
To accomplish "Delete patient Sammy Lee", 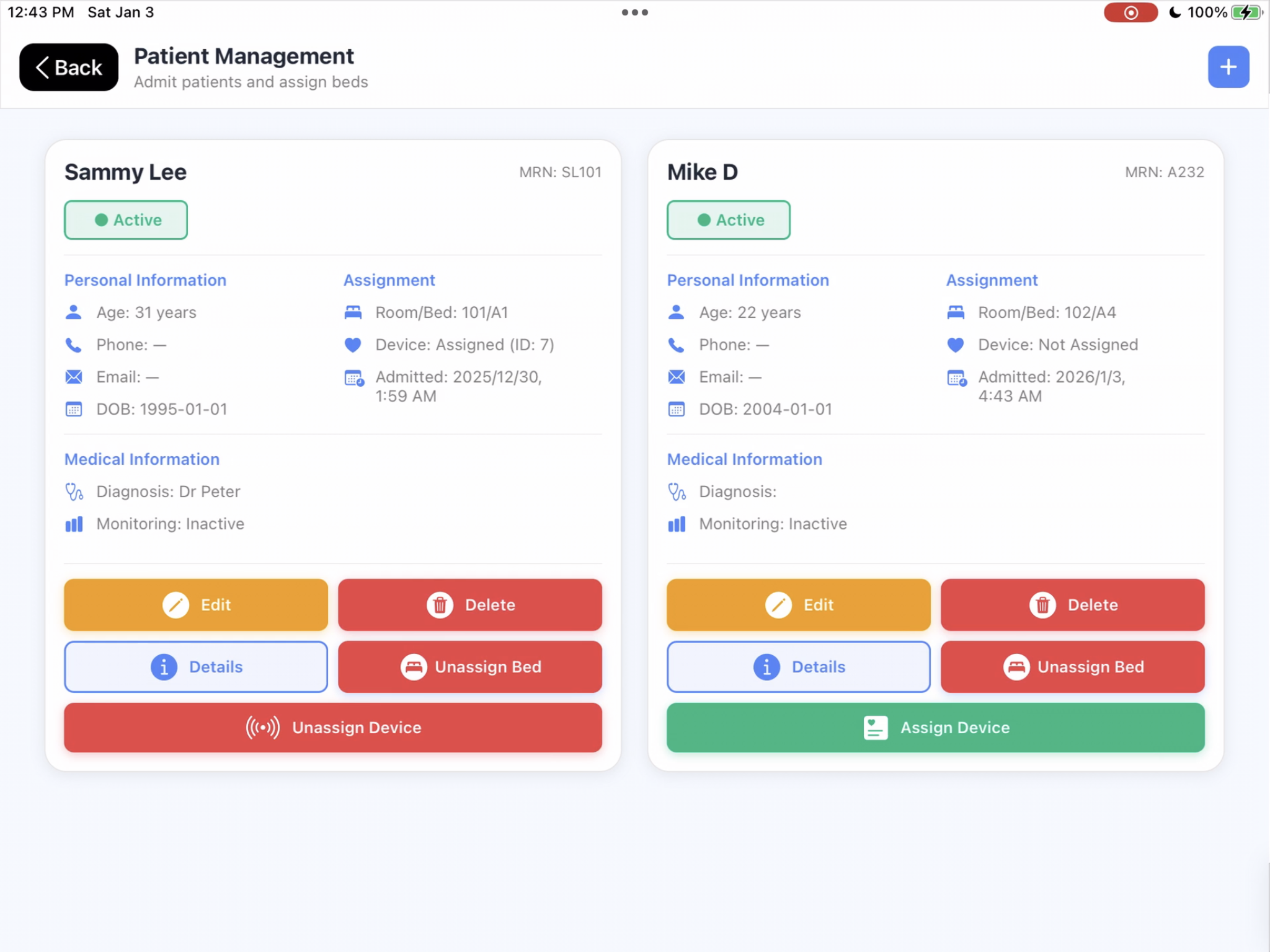I will pos(469,604).
